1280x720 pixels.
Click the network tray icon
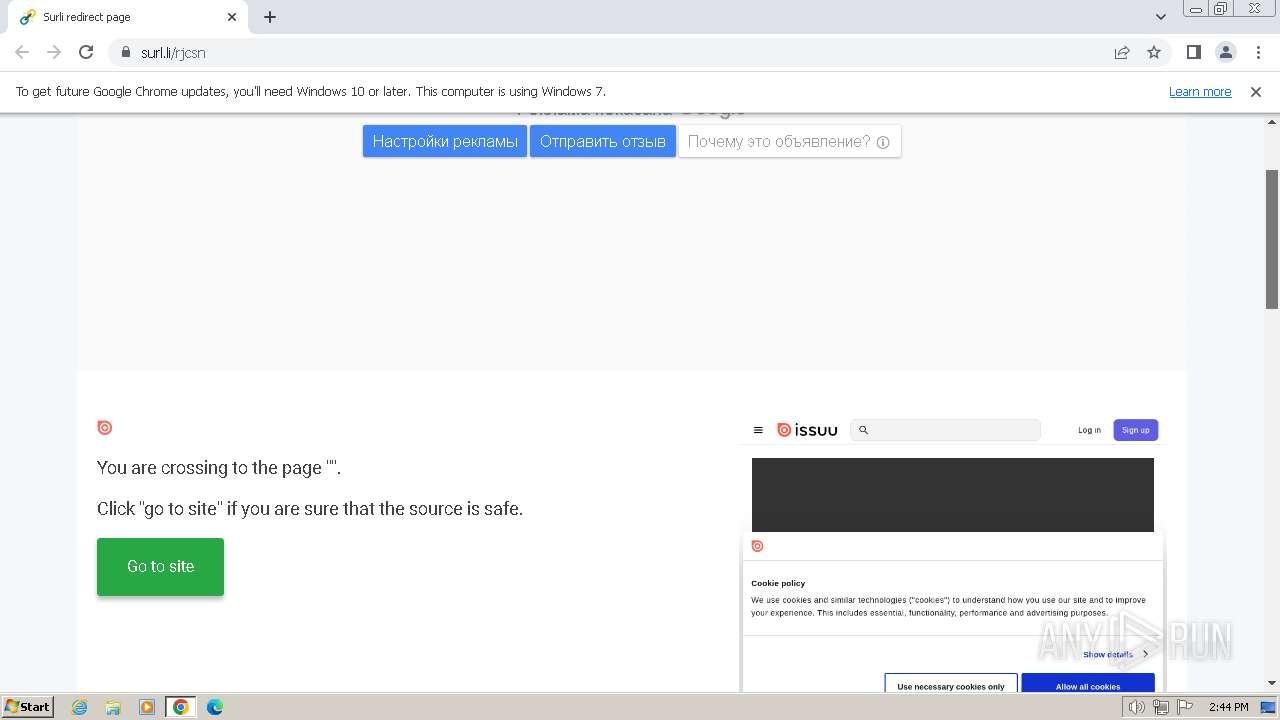pos(1160,707)
